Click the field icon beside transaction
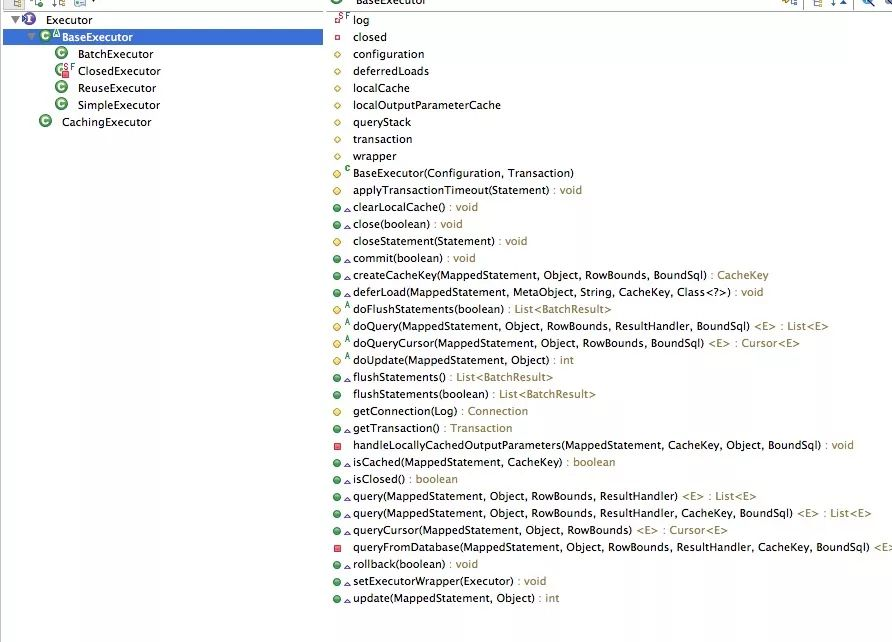 point(337,140)
